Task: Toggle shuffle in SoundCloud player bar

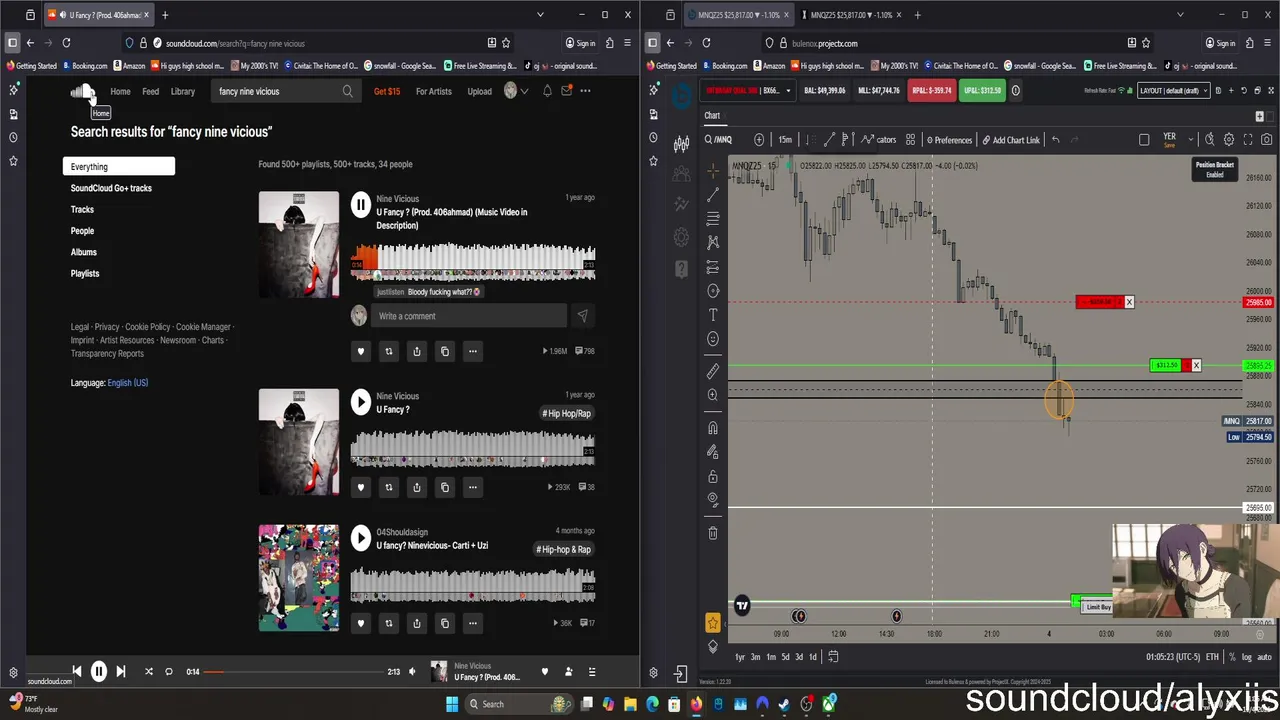Action: pyautogui.click(x=149, y=672)
